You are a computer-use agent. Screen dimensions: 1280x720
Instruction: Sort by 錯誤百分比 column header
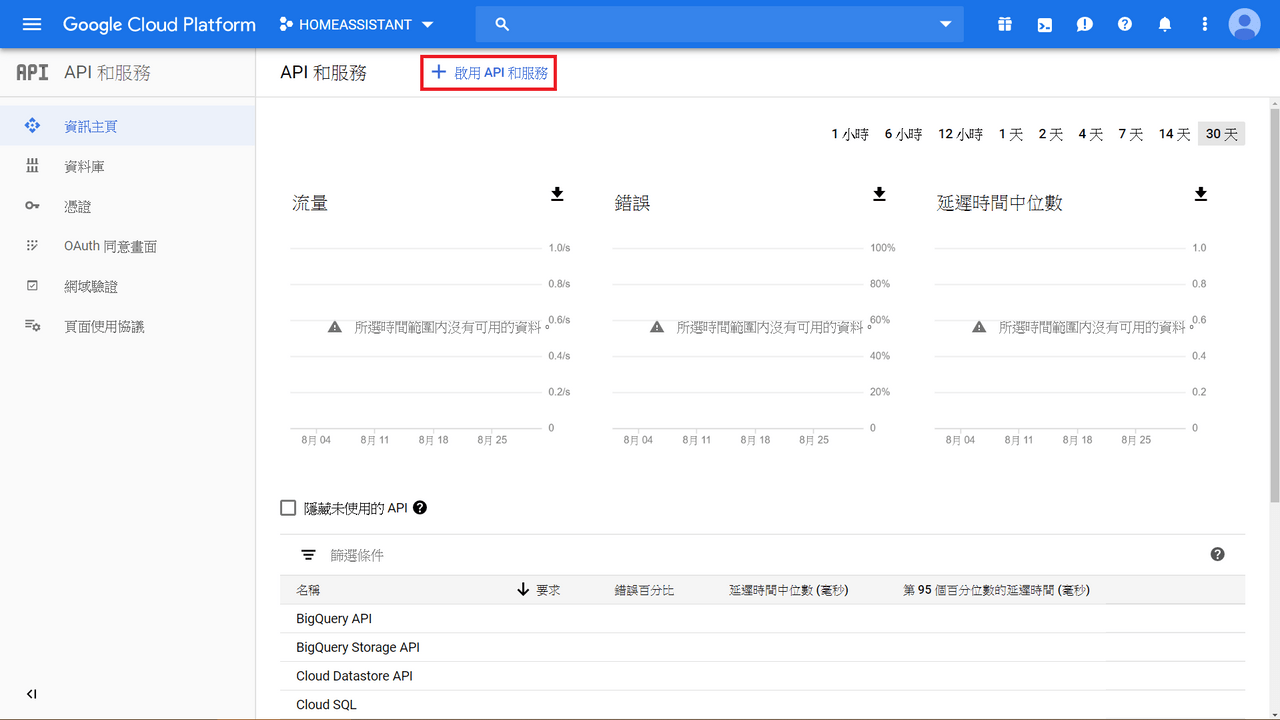click(644, 590)
